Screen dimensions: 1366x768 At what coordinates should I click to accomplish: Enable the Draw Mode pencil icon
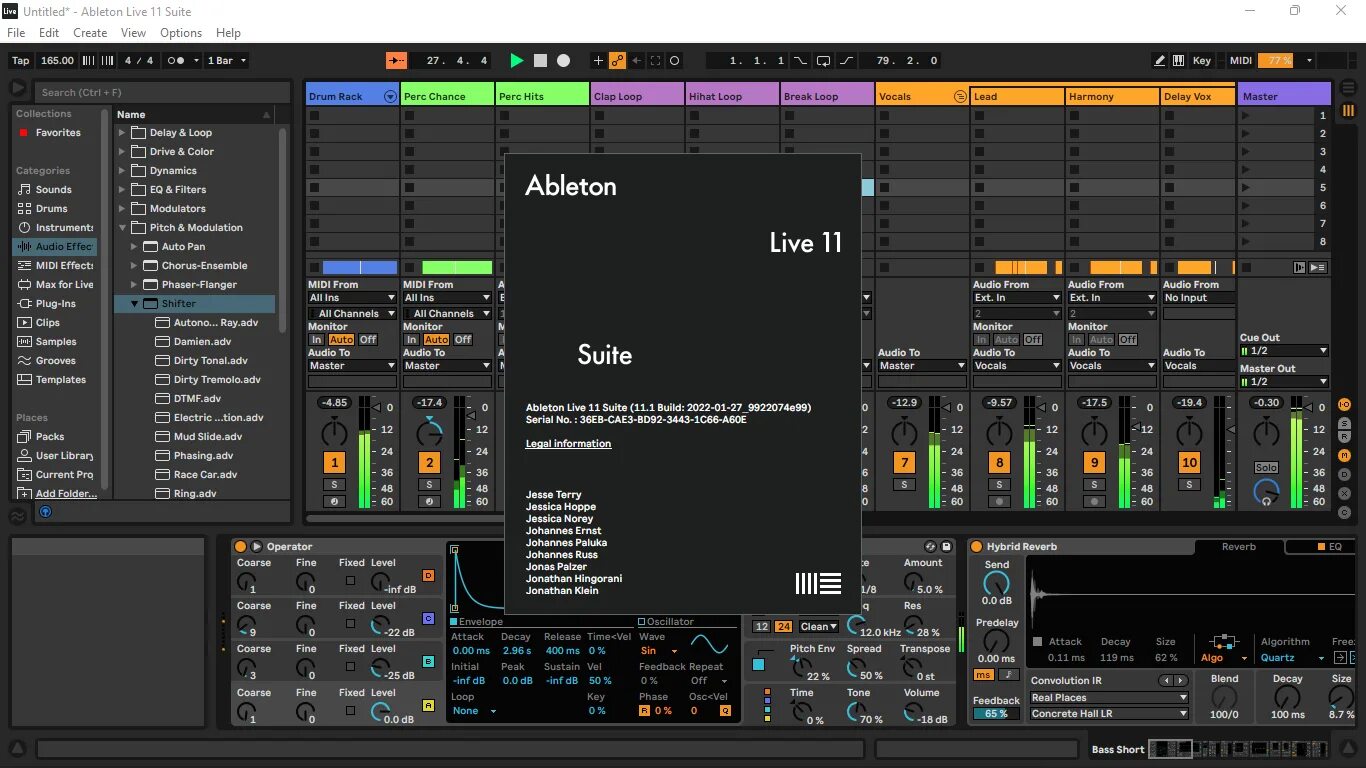pos(1159,61)
